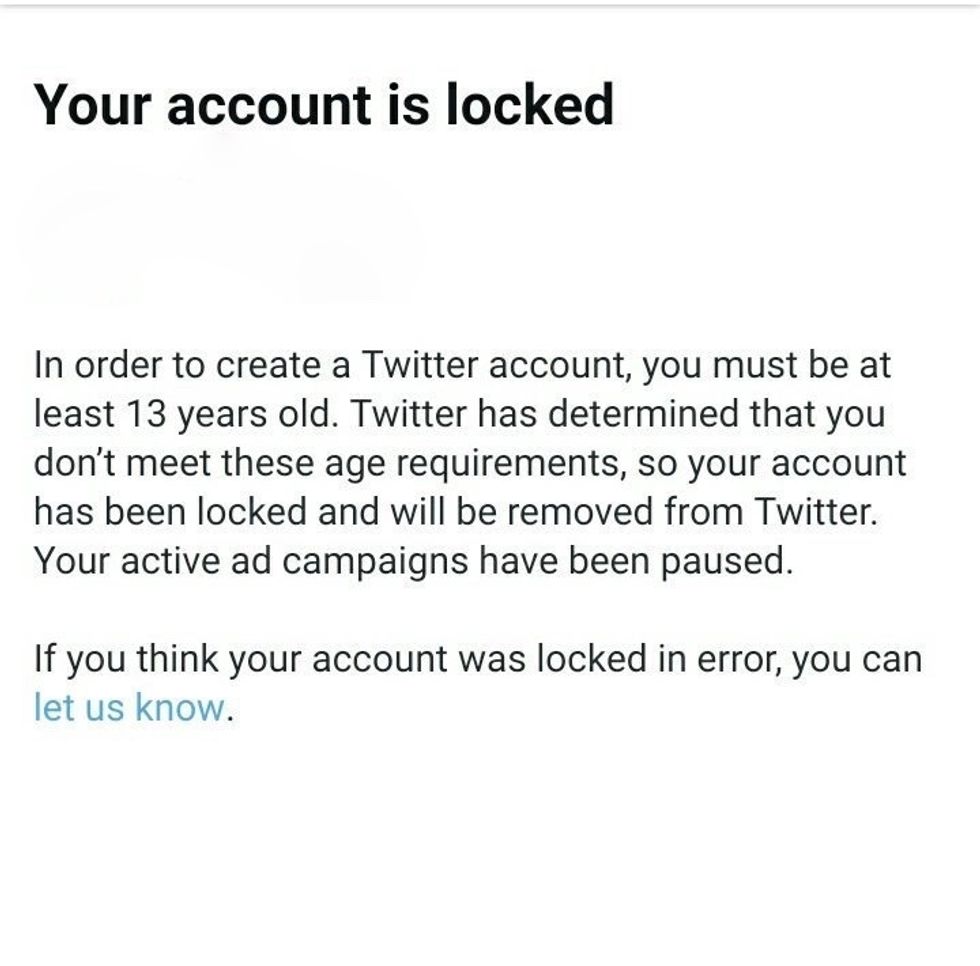980x966 pixels.
Task: Open the "let us know" link
Action: [130, 707]
